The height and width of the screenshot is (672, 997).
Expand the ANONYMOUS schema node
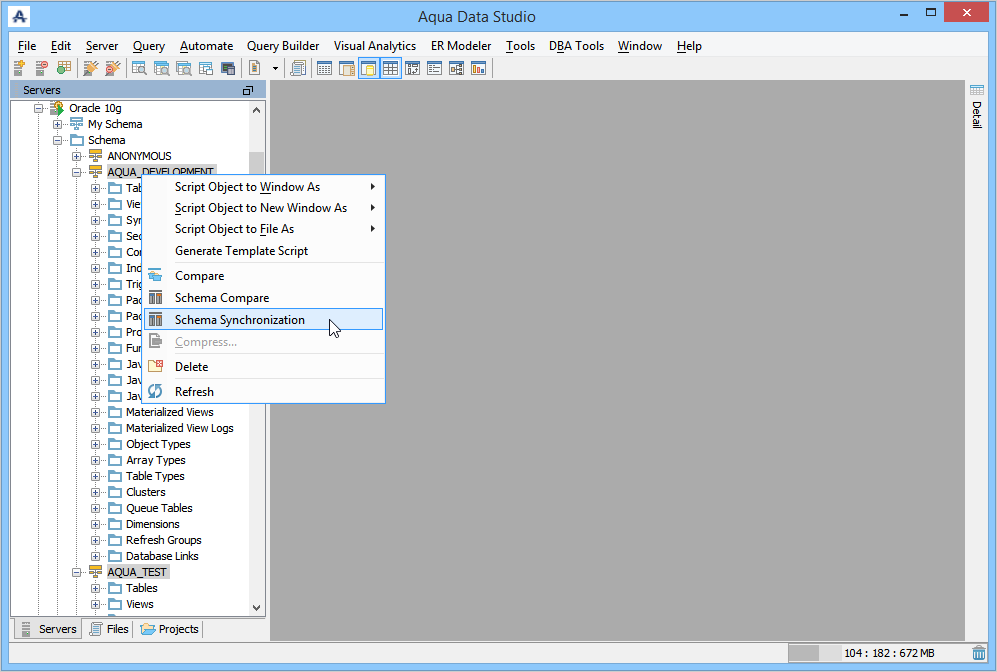[76, 156]
